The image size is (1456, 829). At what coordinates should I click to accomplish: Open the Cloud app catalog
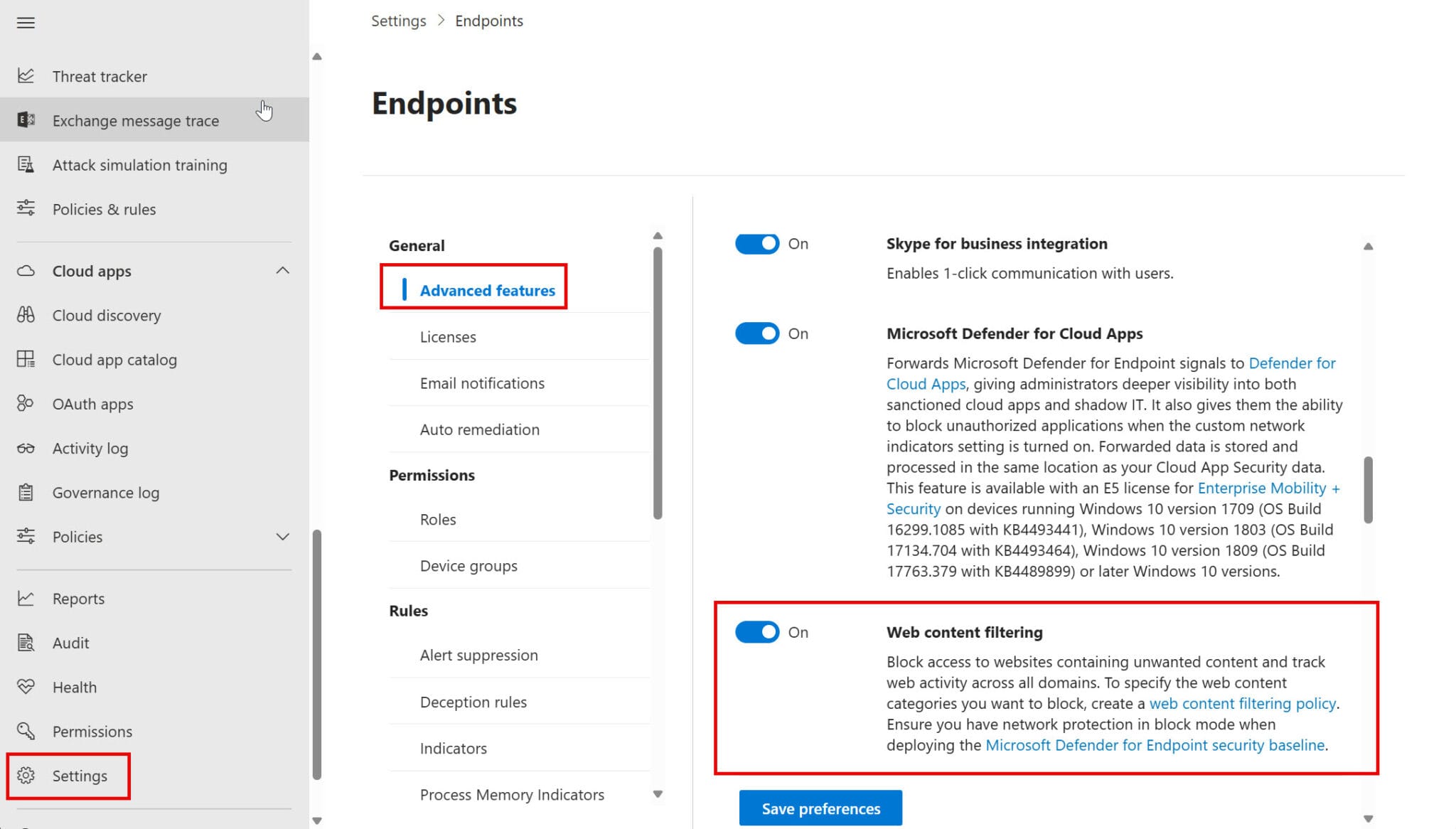click(x=114, y=360)
